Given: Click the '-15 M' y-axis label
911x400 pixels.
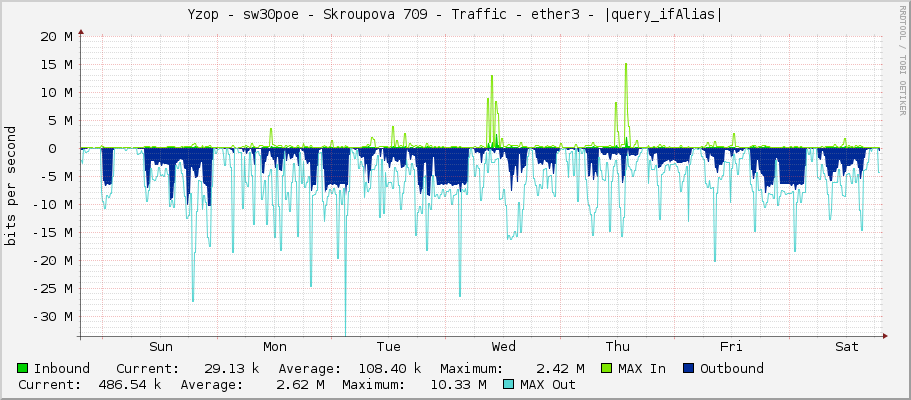Looking at the screenshot, I should (x=52, y=233).
